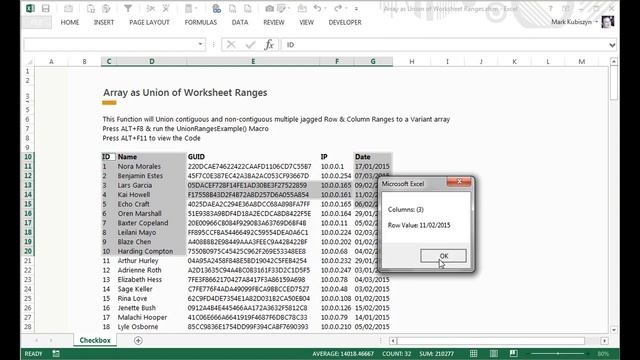Click the Select All corner triangle

point(29,62)
